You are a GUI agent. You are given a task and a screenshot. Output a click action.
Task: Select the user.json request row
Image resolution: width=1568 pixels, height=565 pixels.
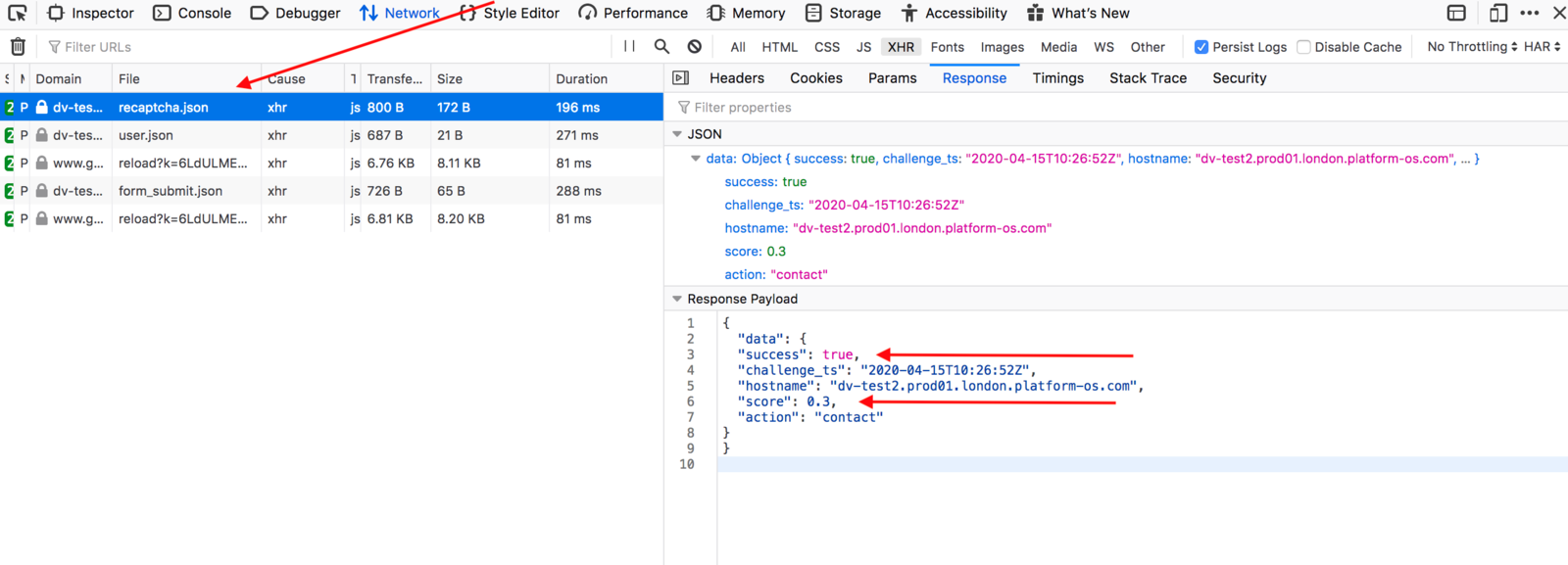145,135
